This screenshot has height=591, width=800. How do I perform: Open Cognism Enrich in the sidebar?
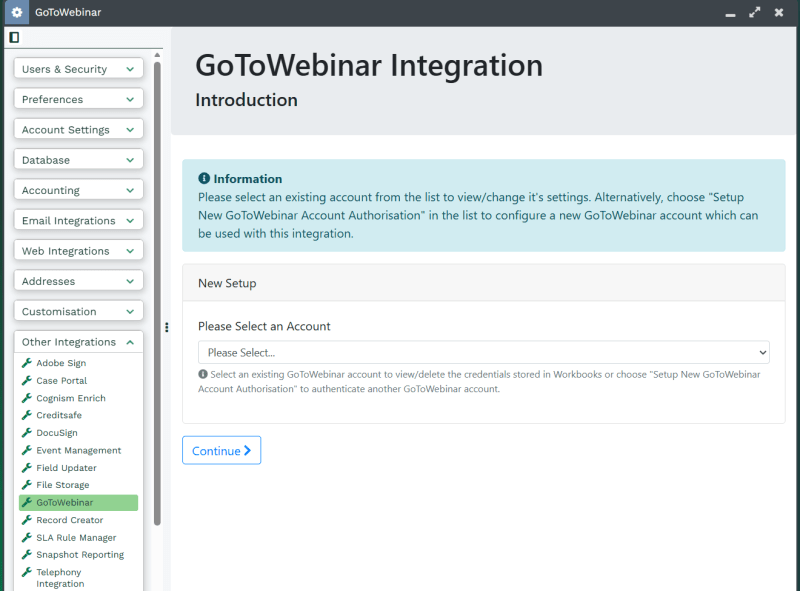[x=70, y=398]
